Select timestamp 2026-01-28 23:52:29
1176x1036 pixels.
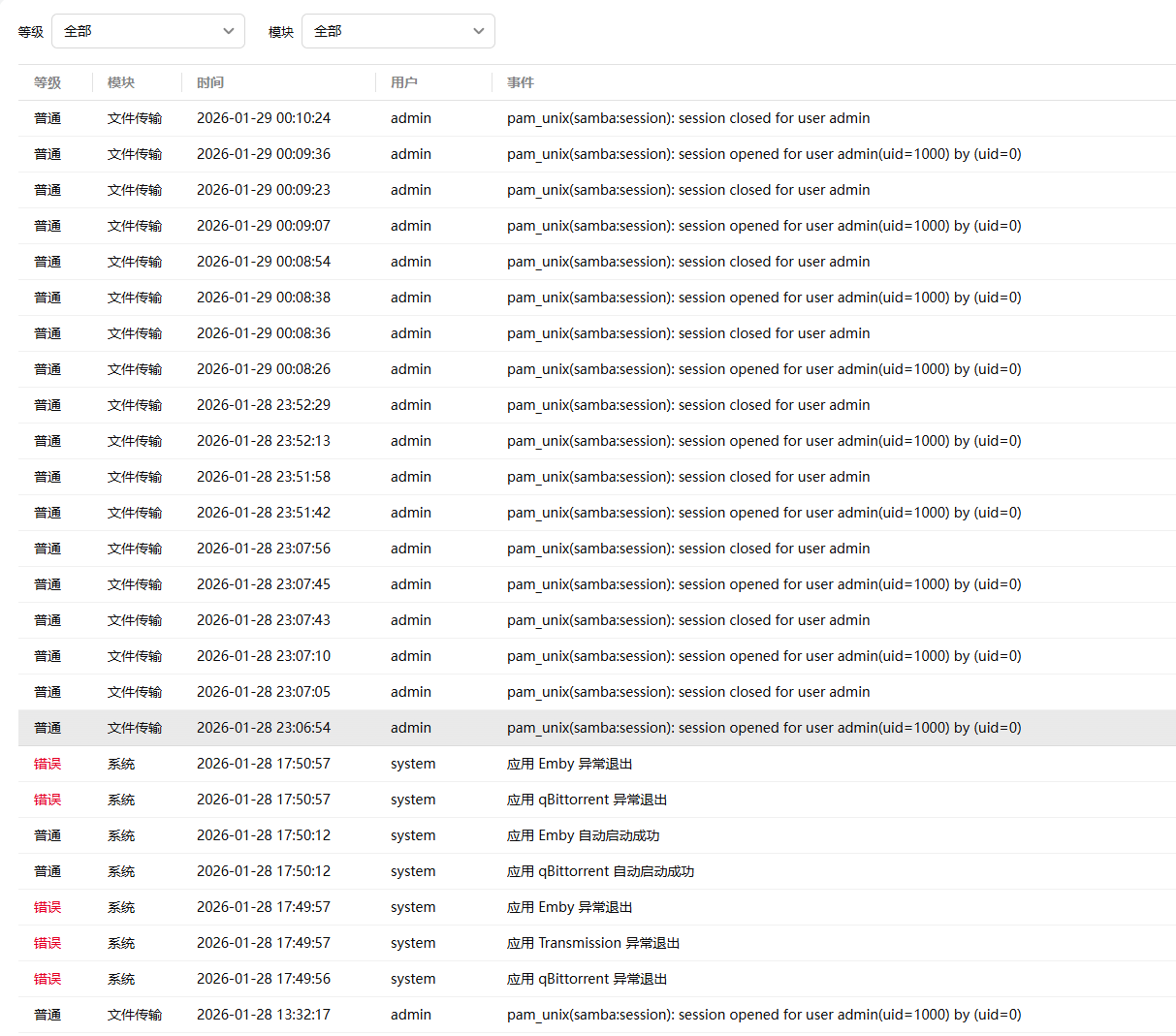click(x=264, y=405)
